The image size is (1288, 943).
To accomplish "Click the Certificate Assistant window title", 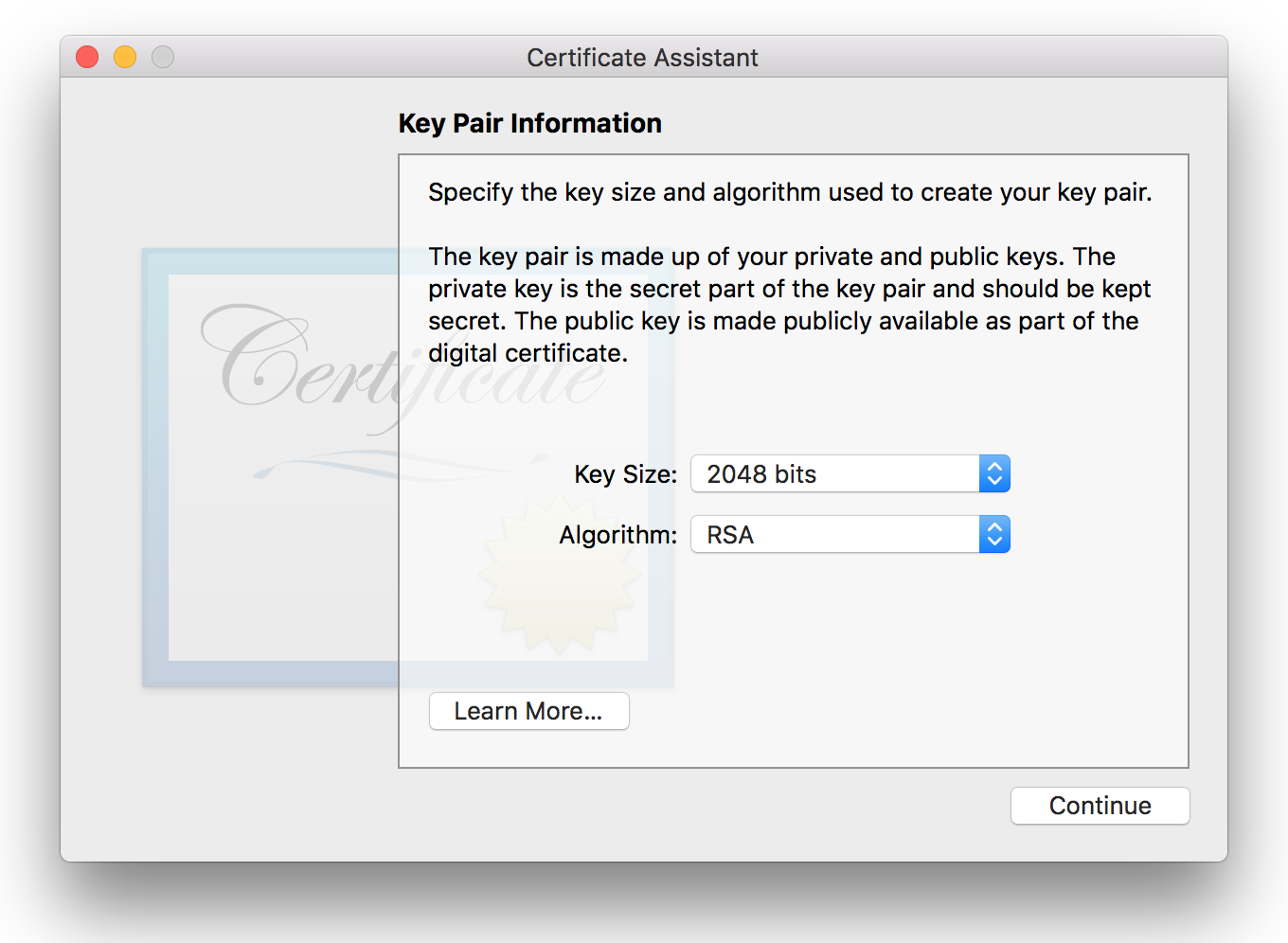I will pos(642,58).
